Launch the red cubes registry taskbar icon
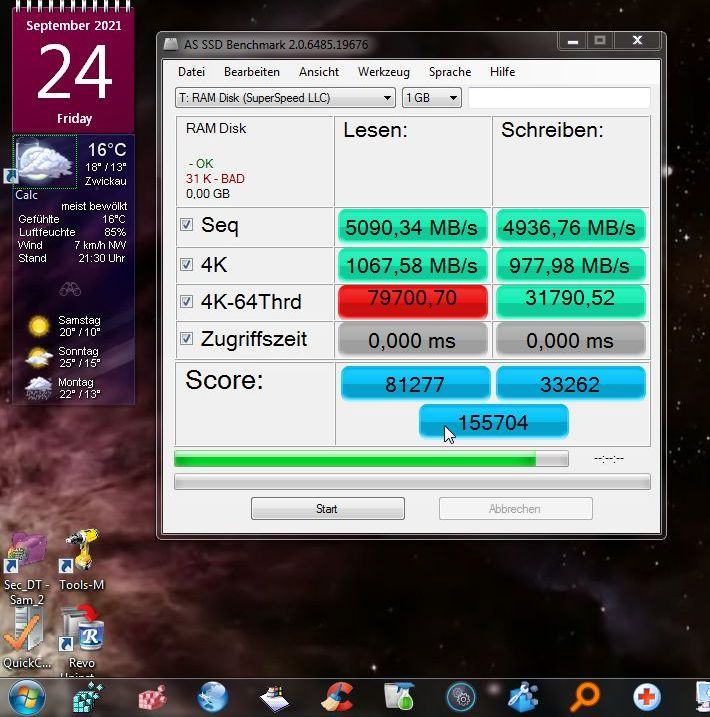 point(151,698)
